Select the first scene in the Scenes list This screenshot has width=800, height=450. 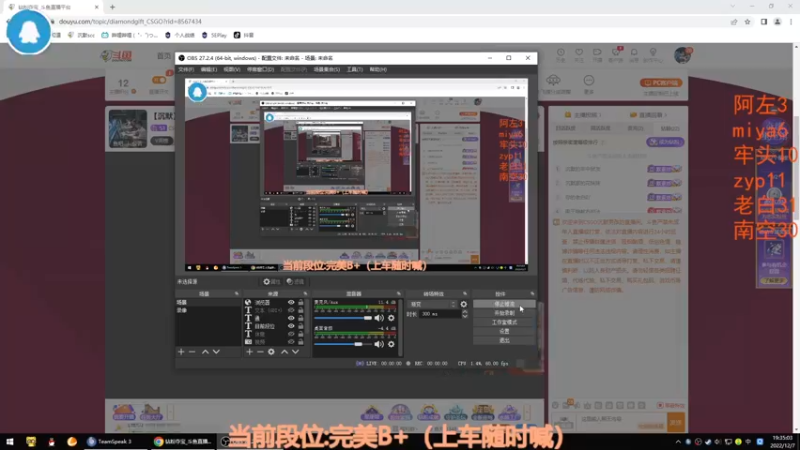pos(208,303)
